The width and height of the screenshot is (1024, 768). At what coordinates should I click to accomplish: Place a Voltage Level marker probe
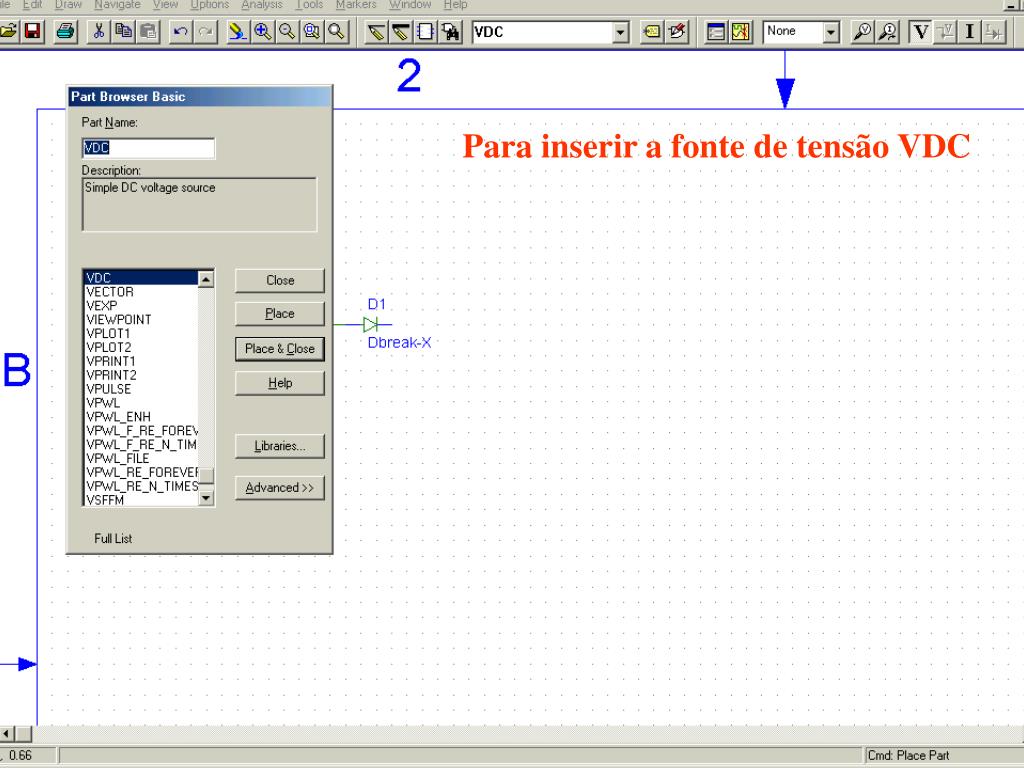coord(862,31)
